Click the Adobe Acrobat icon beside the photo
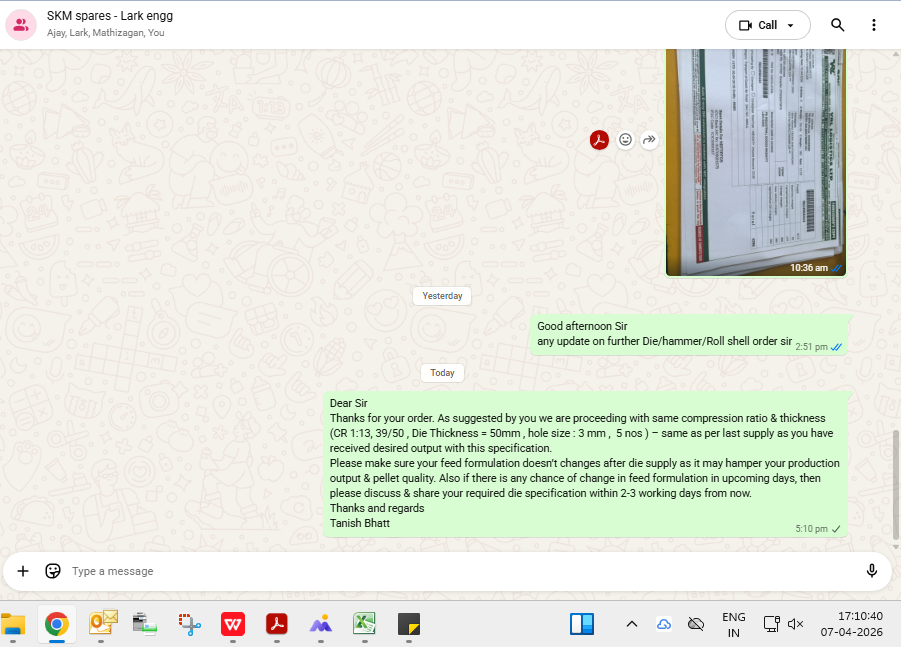This screenshot has height=647, width=901. (x=599, y=140)
